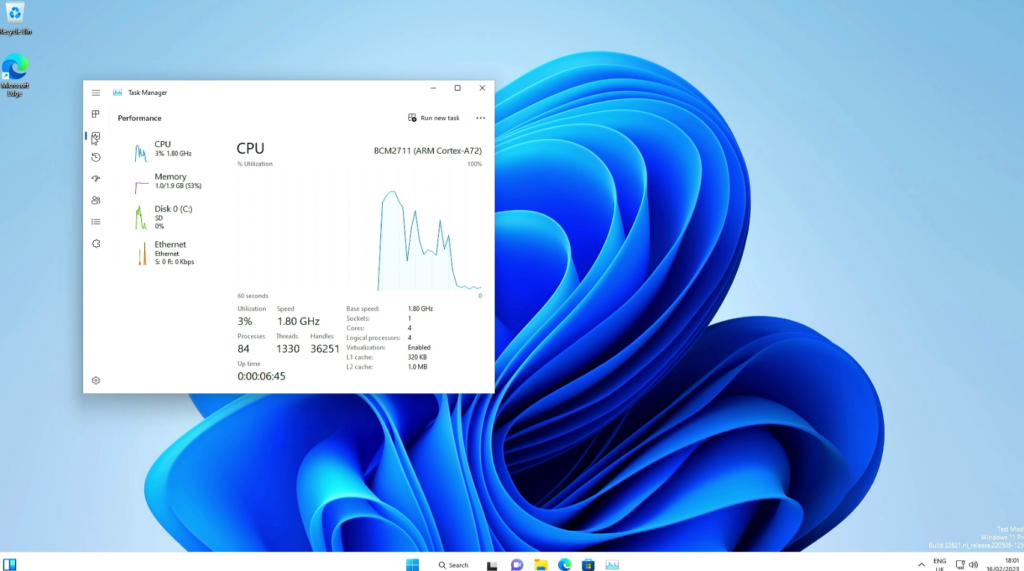Open the Windows Start menu
Screen dimensions: 1024x571
click(x=413, y=565)
